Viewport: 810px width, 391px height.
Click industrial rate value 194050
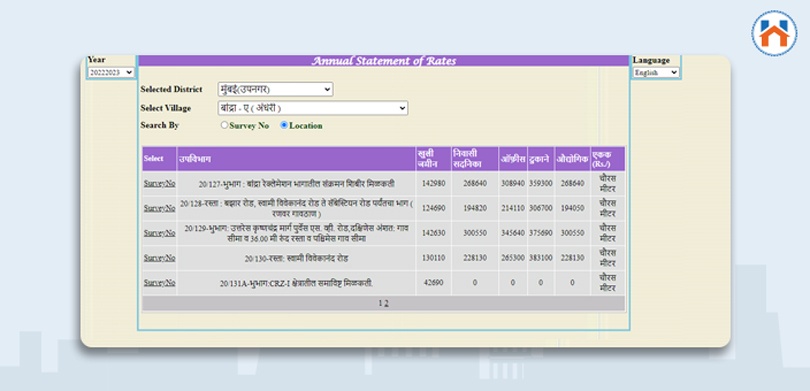(x=572, y=208)
